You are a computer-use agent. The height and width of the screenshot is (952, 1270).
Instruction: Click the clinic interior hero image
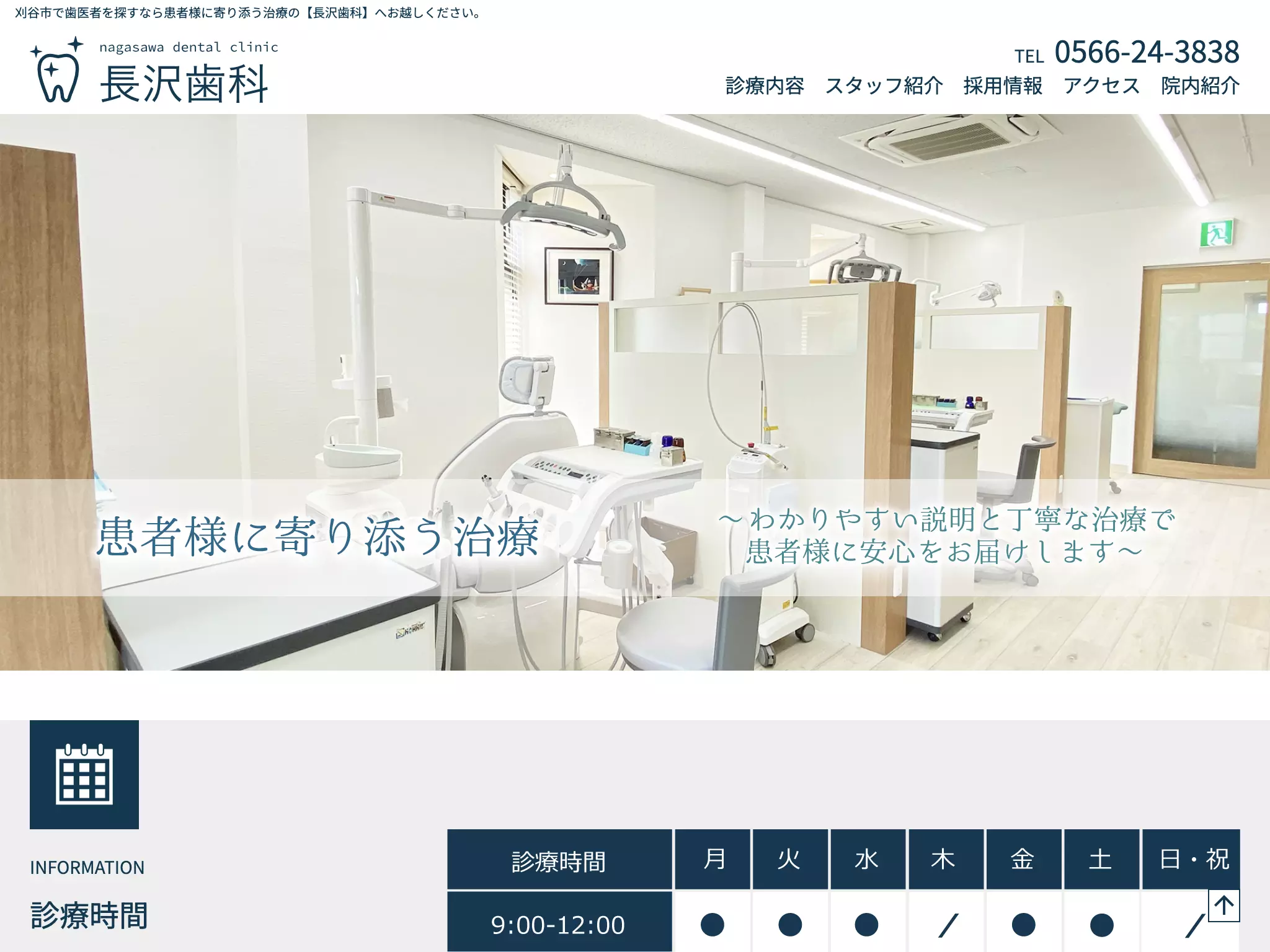coord(635,392)
